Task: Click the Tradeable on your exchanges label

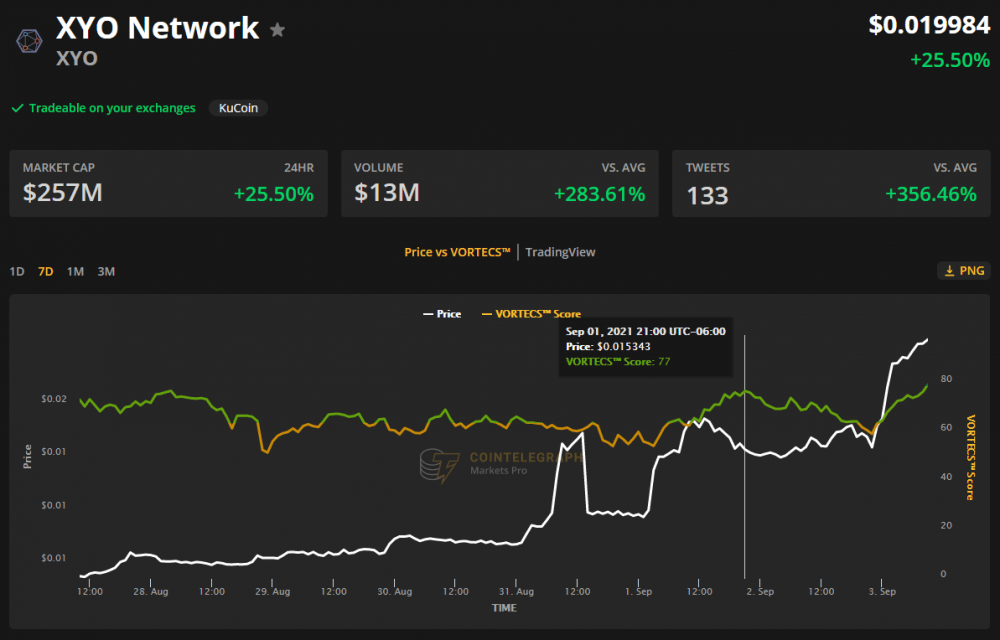Action: pos(112,108)
